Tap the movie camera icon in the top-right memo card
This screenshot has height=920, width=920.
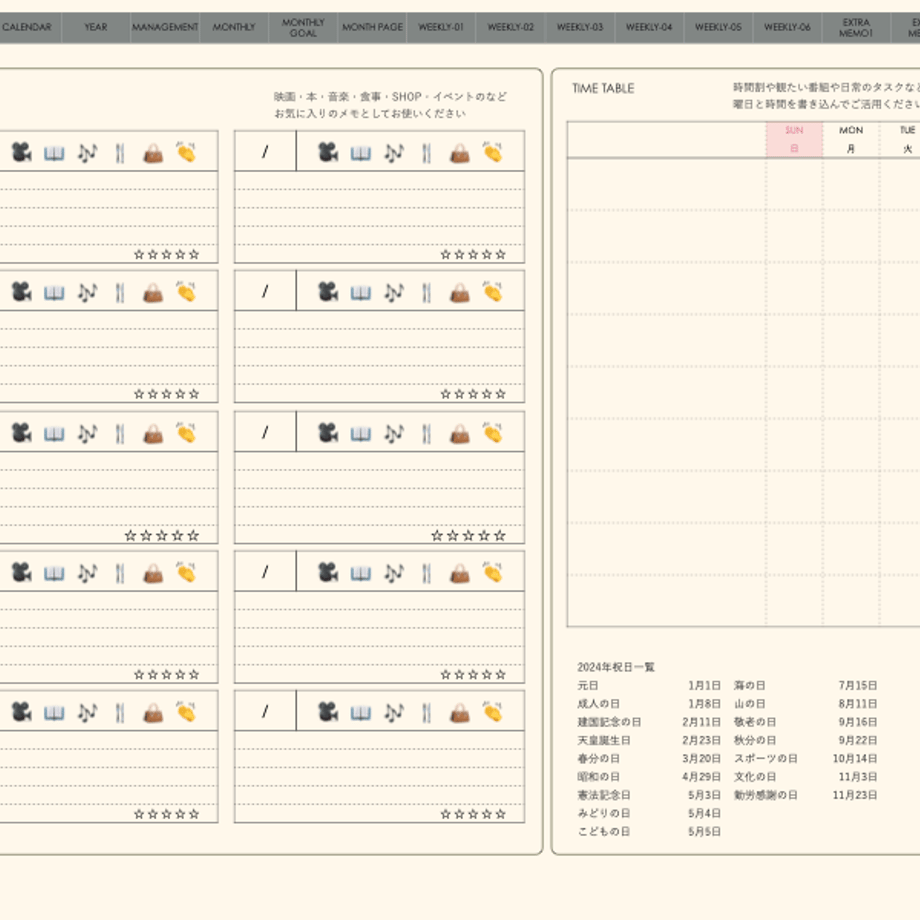pyautogui.click(x=328, y=153)
